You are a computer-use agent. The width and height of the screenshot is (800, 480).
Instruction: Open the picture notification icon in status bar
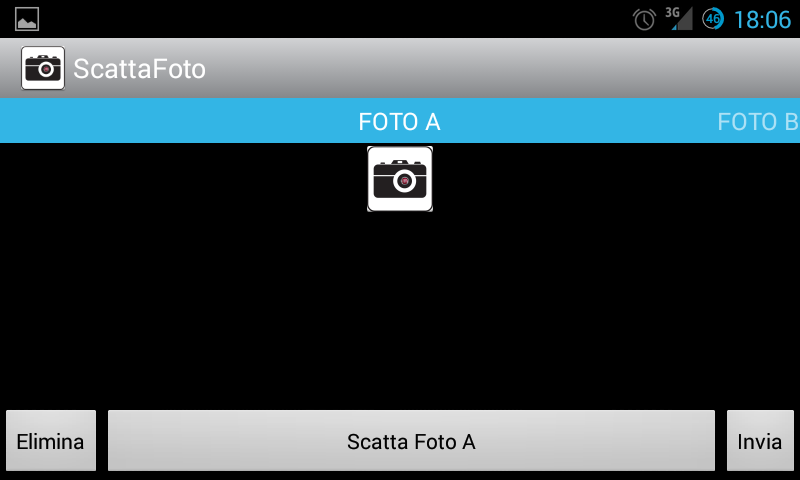click(x=27, y=19)
